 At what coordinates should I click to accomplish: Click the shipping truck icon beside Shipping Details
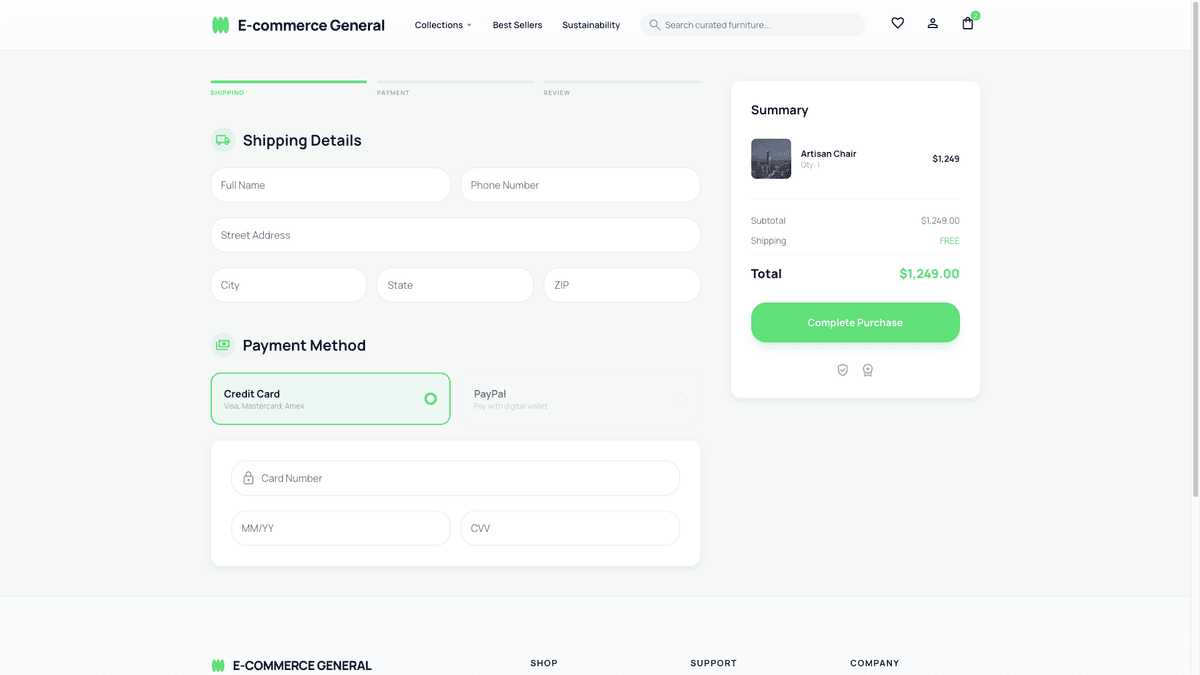pyautogui.click(x=222, y=140)
